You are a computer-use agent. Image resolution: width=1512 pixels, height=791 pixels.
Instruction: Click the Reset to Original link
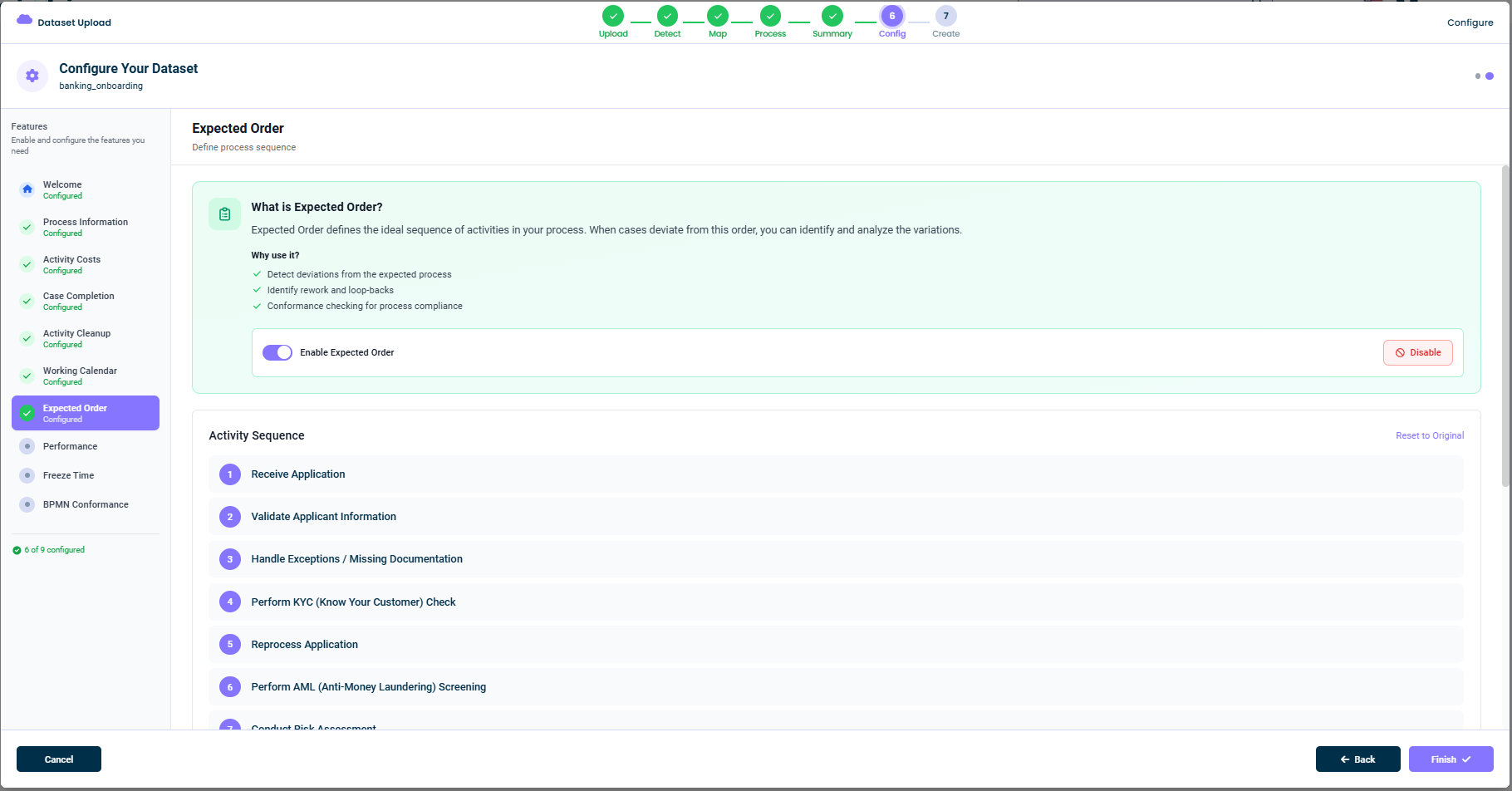point(1430,435)
